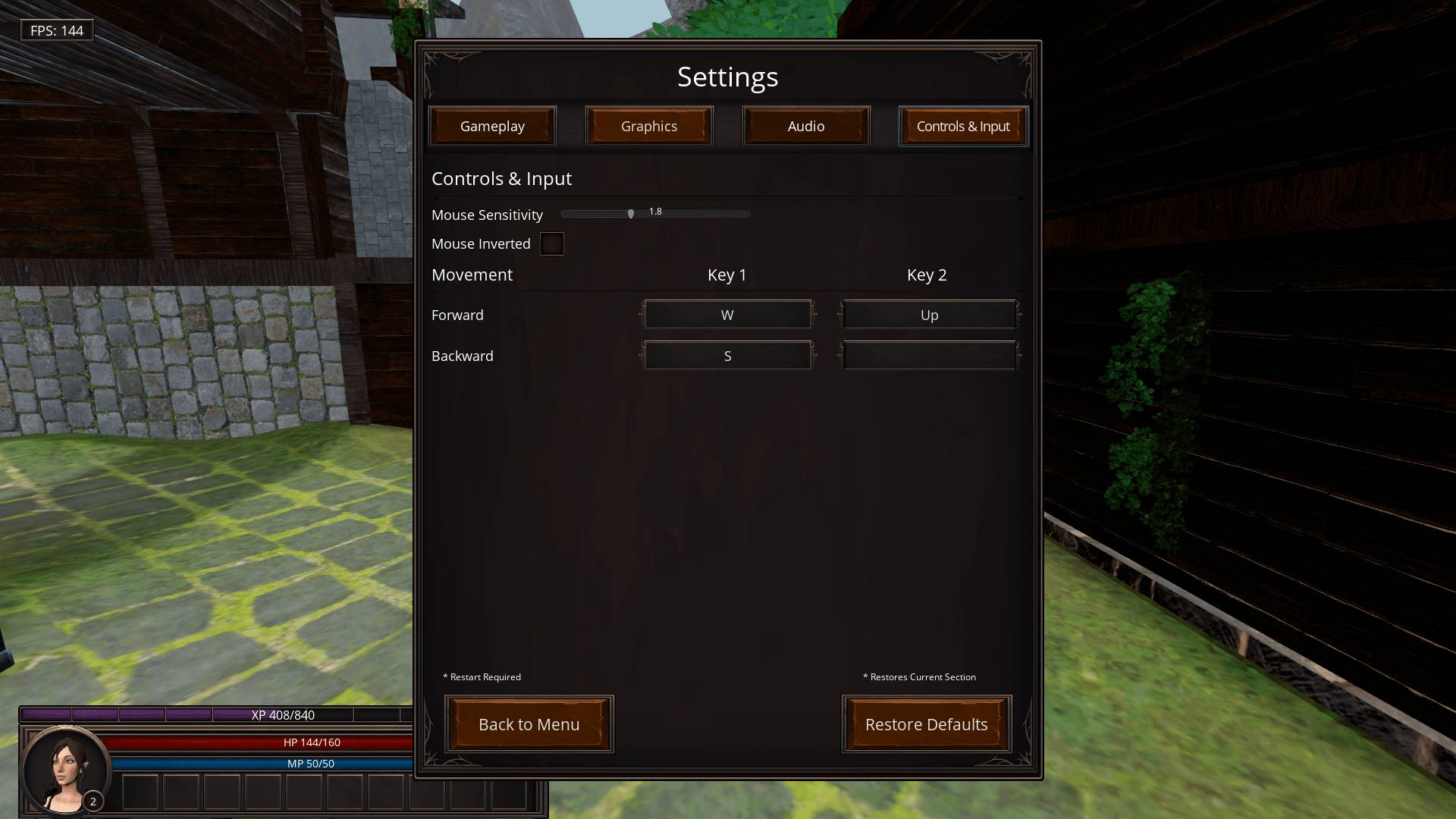The width and height of the screenshot is (1456, 819).
Task: Click Restore Defaults button
Action: pos(925,724)
